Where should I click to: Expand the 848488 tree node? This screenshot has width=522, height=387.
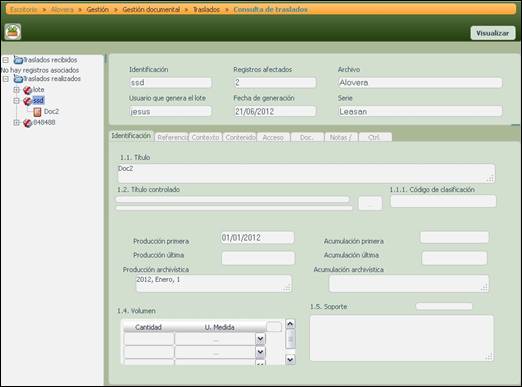[x=16, y=123]
